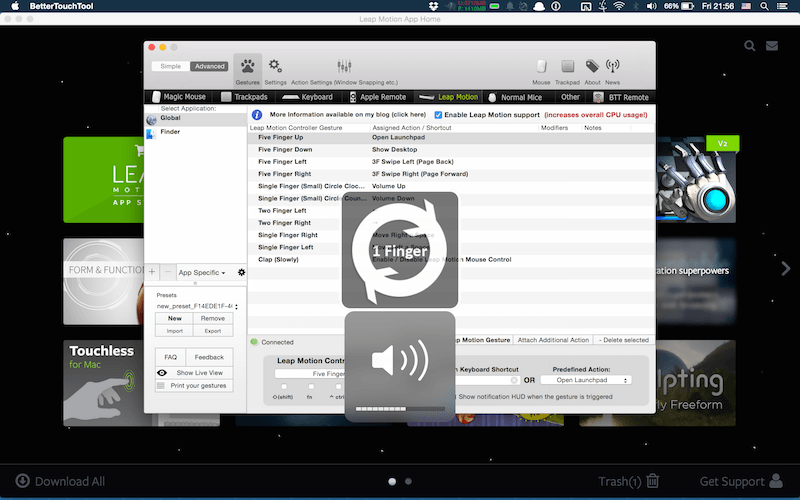Clear the keyboard shortcut field with X icon

(x=514, y=380)
